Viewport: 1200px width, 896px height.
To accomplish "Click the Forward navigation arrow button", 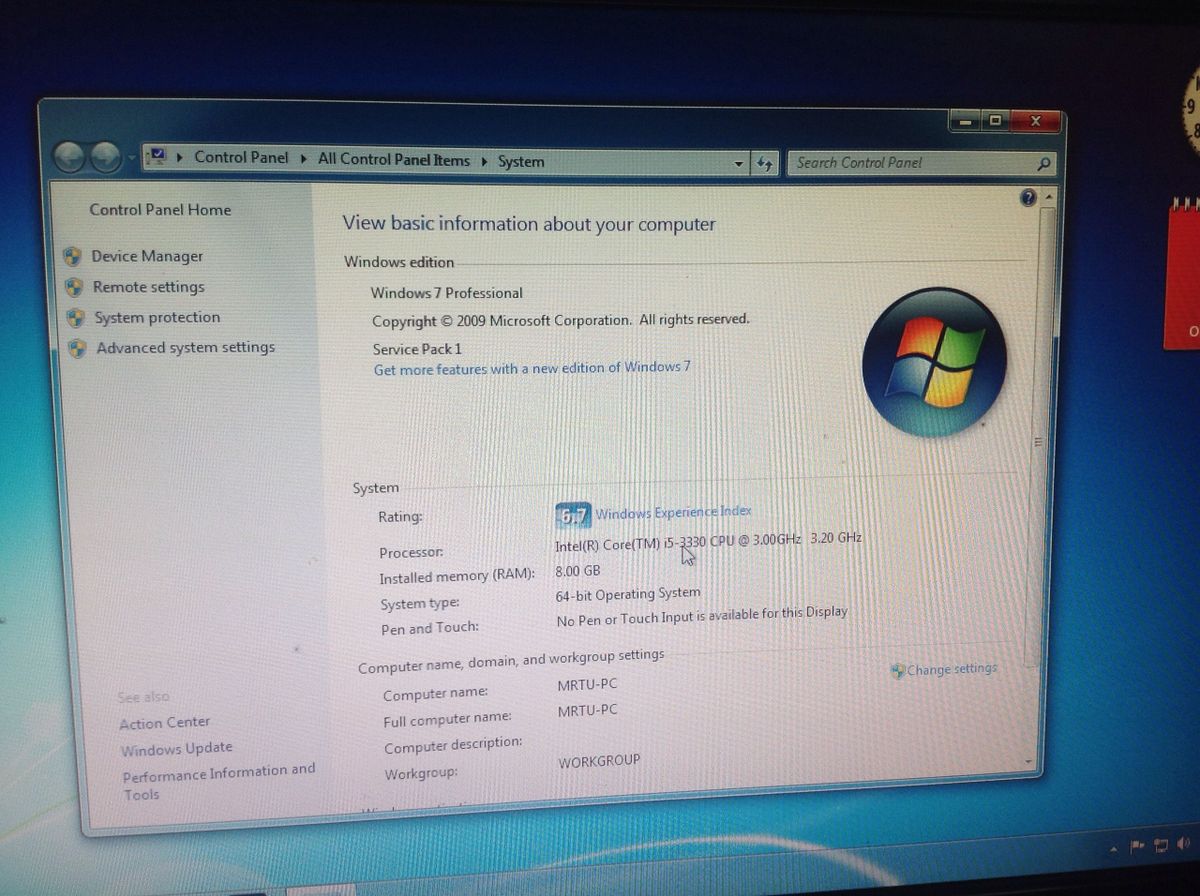I will (x=105, y=157).
